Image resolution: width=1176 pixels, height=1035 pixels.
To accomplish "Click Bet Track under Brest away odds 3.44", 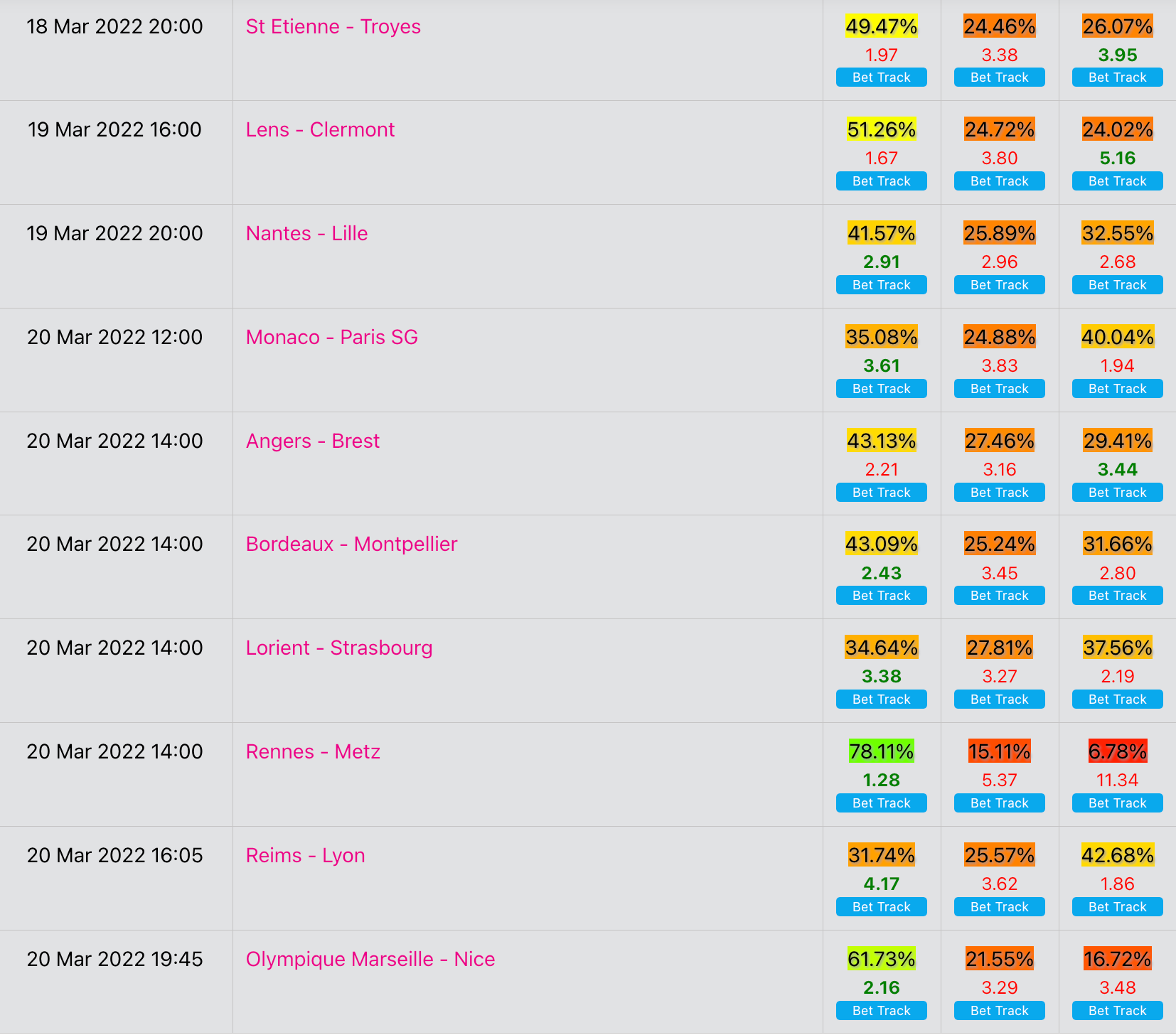I will (x=1118, y=493).
